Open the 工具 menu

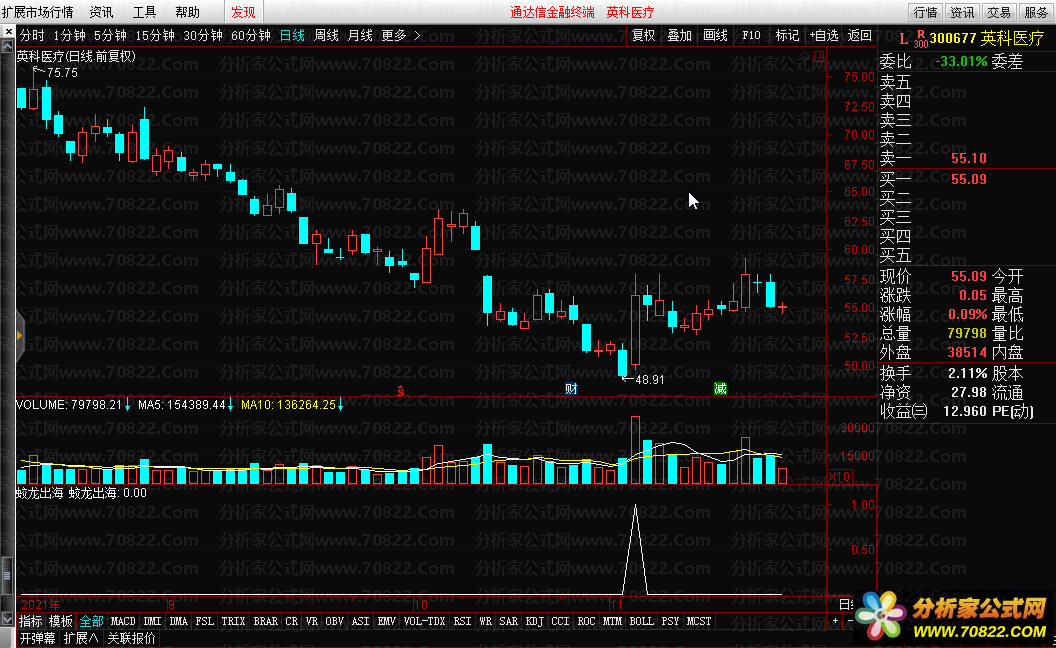144,12
